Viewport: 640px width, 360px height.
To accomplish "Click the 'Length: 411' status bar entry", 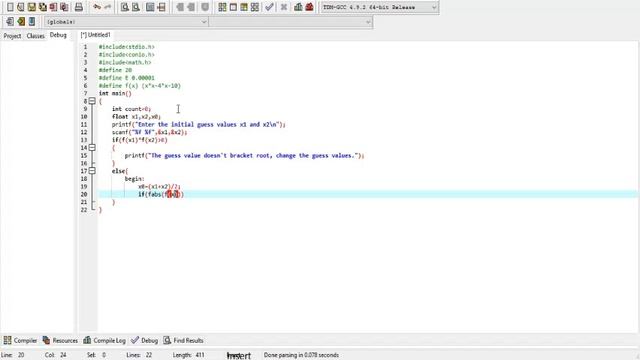I will 189,355.
